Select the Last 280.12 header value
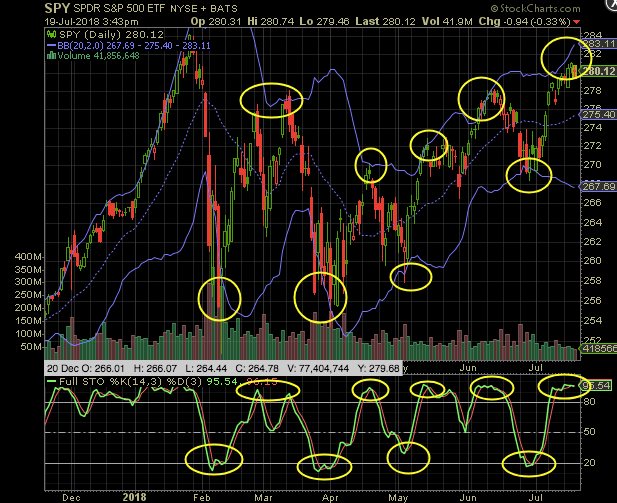Viewport: 617px width, 503px height. click(x=385, y=21)
